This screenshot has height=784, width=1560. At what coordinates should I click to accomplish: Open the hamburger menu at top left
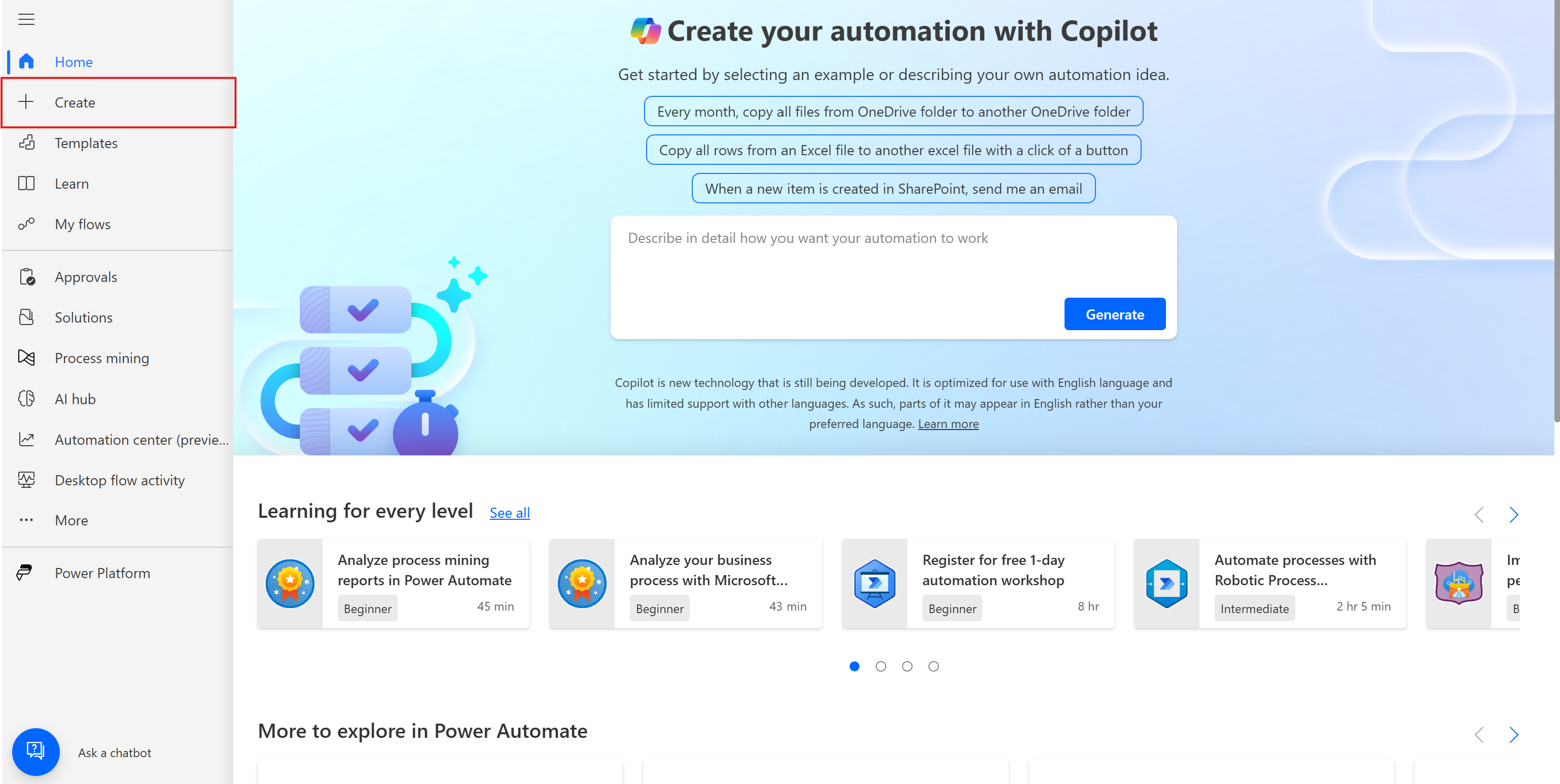[x=27, y=19]
